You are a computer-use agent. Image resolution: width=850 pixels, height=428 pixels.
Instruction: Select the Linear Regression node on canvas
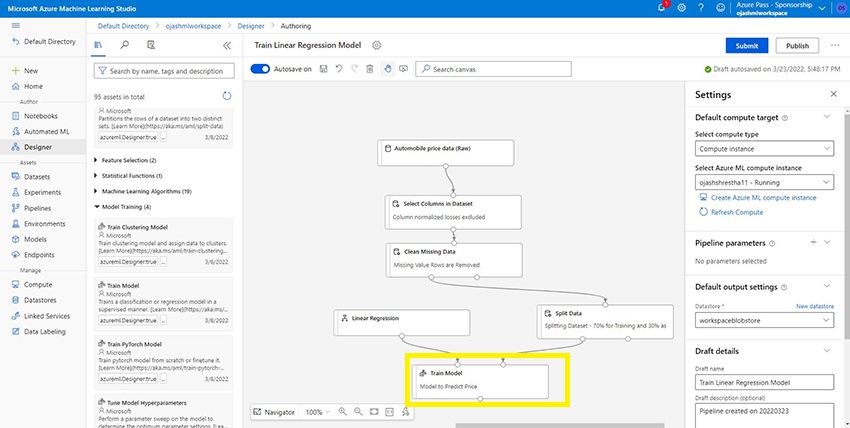[x=402, y=322]
